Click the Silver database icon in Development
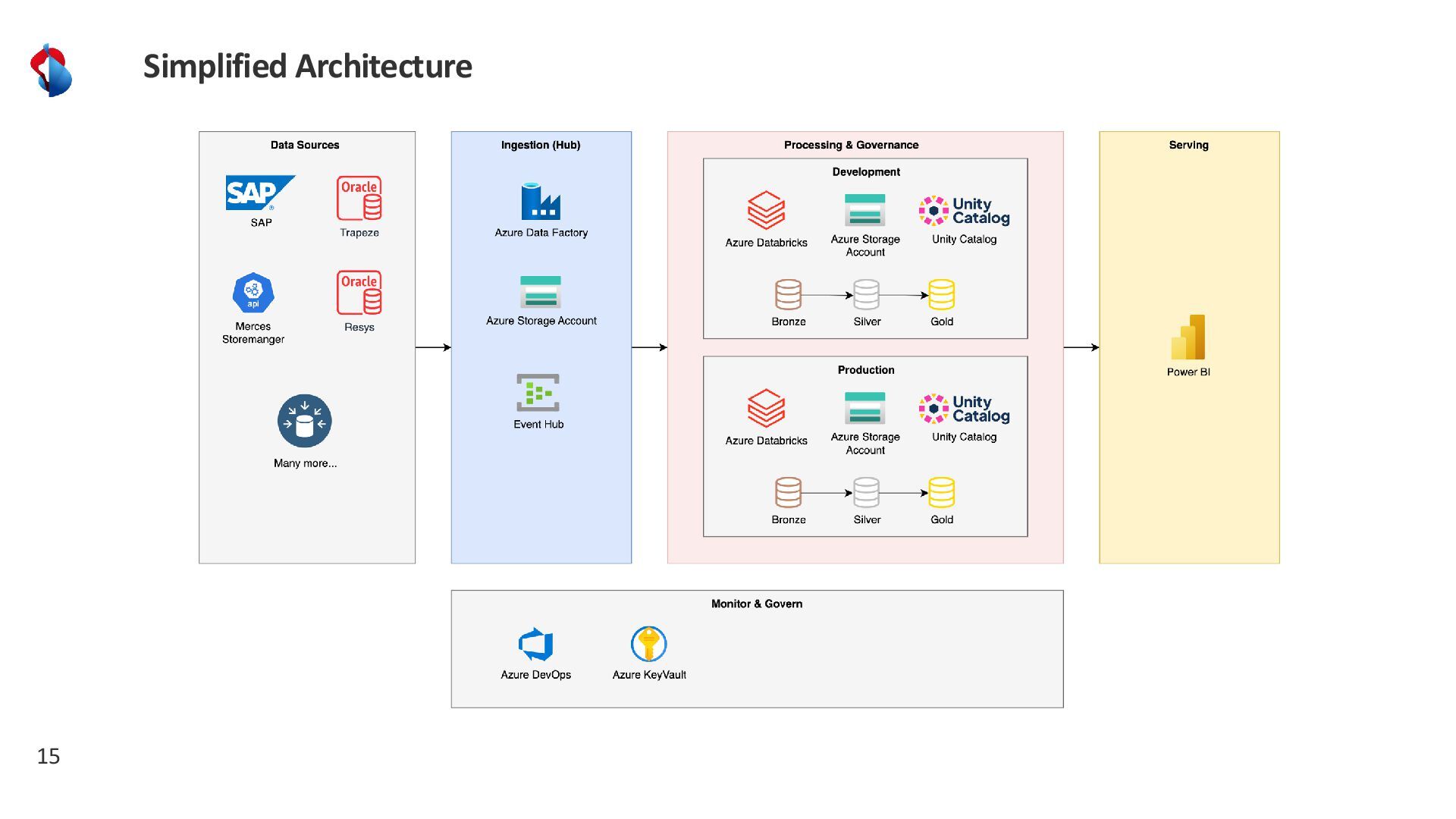This screenshot has height=819, width=1456. point(866,294)
